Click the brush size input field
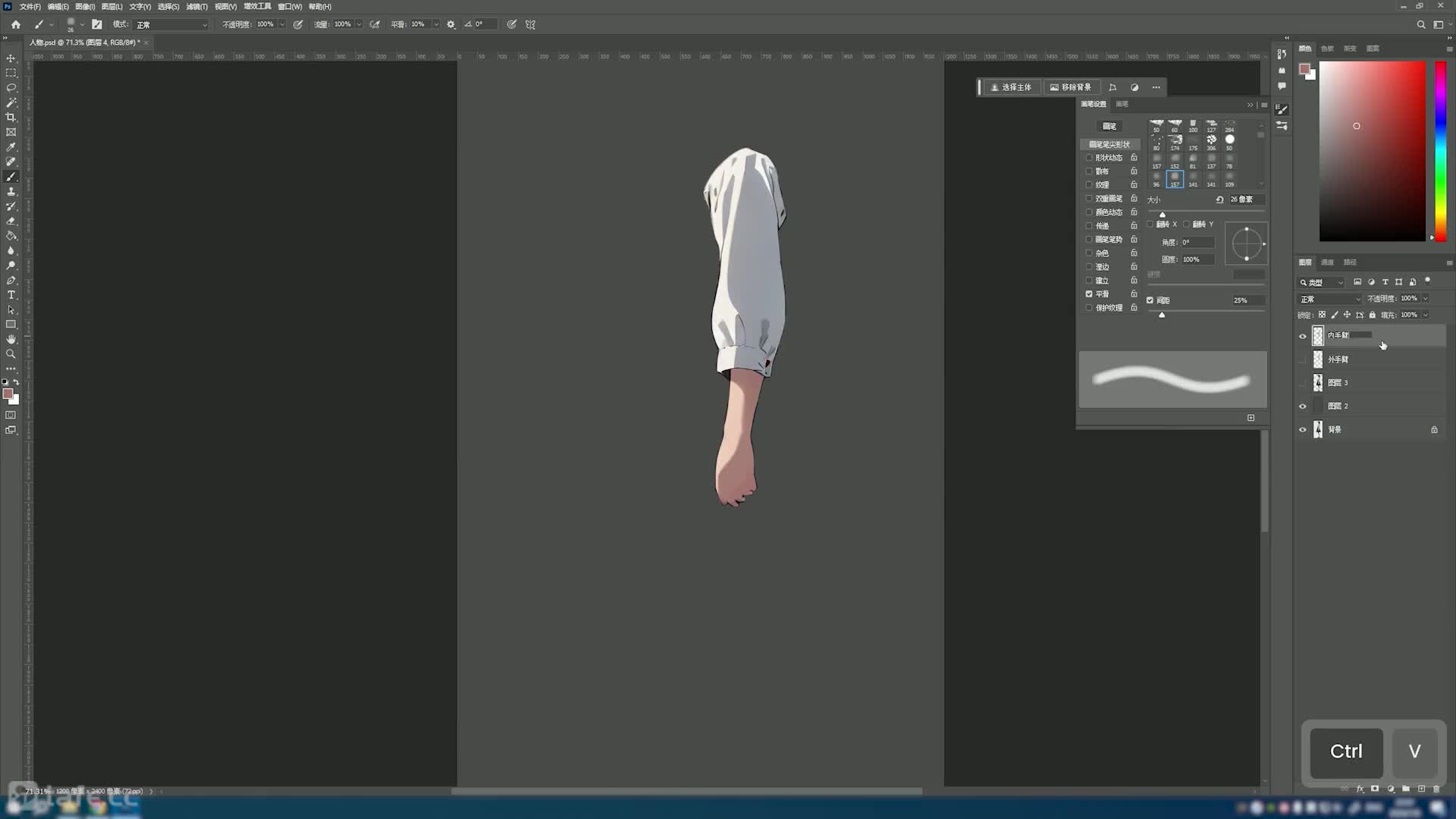Viewport: 1456px width, 819px height. [x=1246, y=199]
